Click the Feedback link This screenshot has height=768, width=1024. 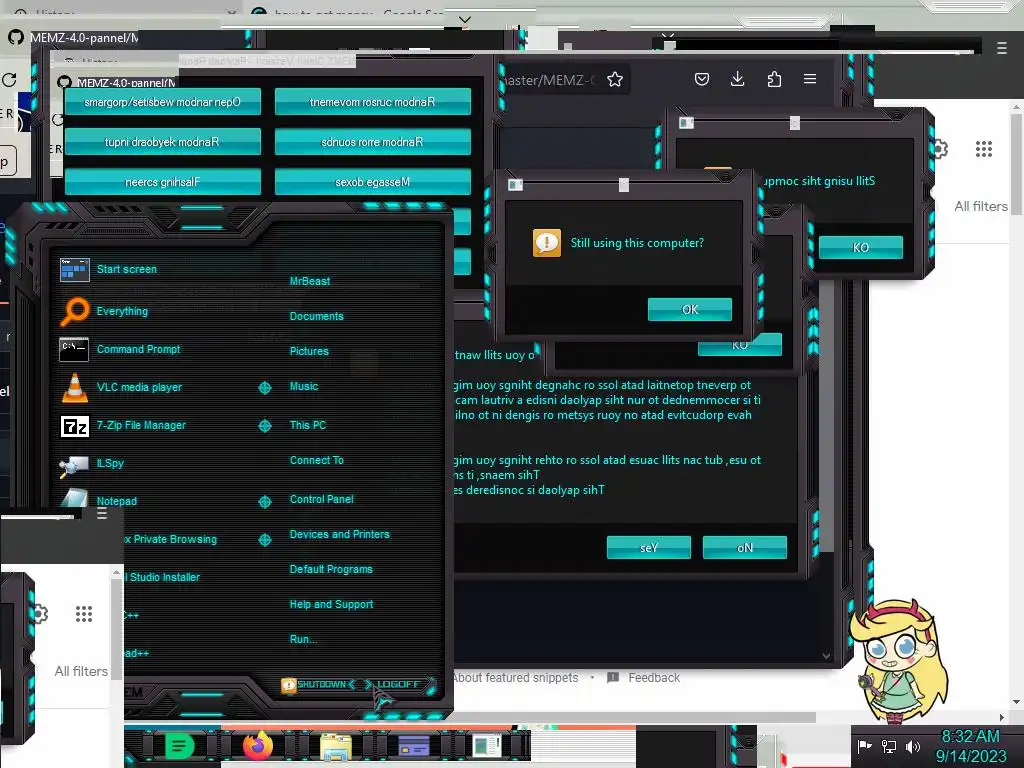click(654, 678)
